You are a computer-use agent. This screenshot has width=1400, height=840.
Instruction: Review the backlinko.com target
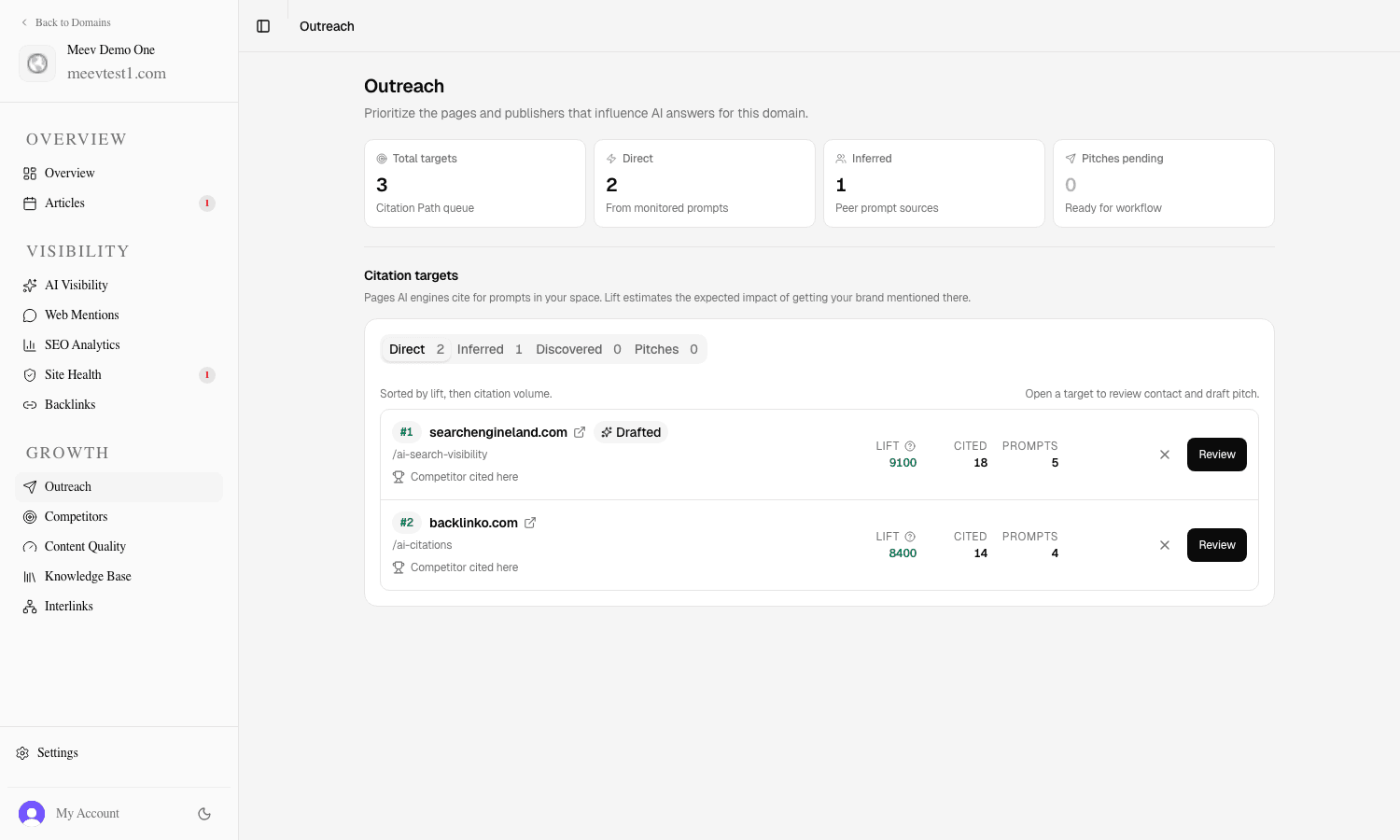[x=1217, y=545]
